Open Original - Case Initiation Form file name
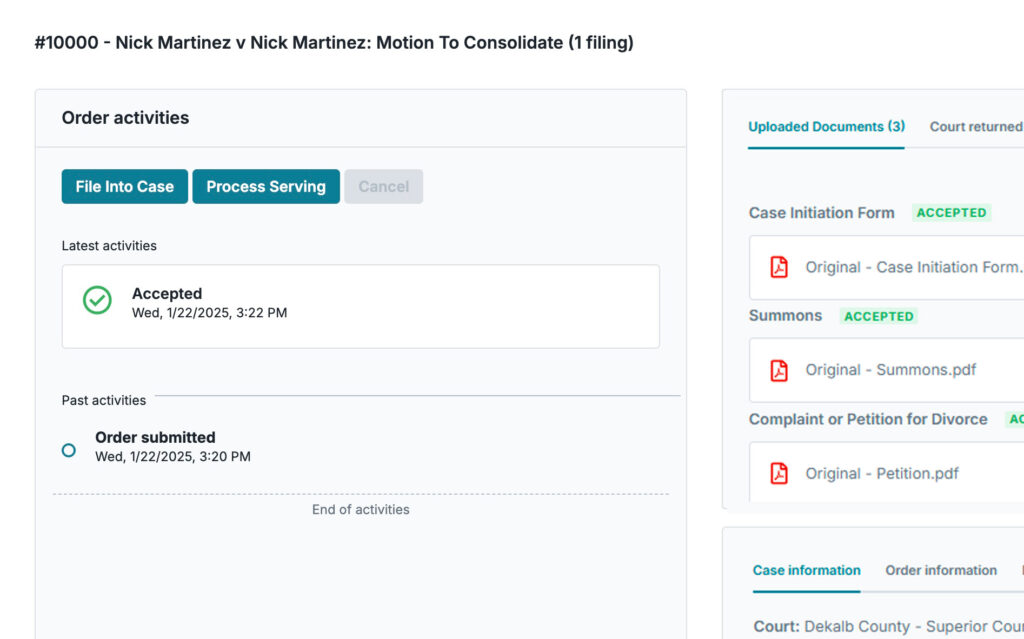The height and width of the screenshot is (639, 1024). [x=914, y=267]
